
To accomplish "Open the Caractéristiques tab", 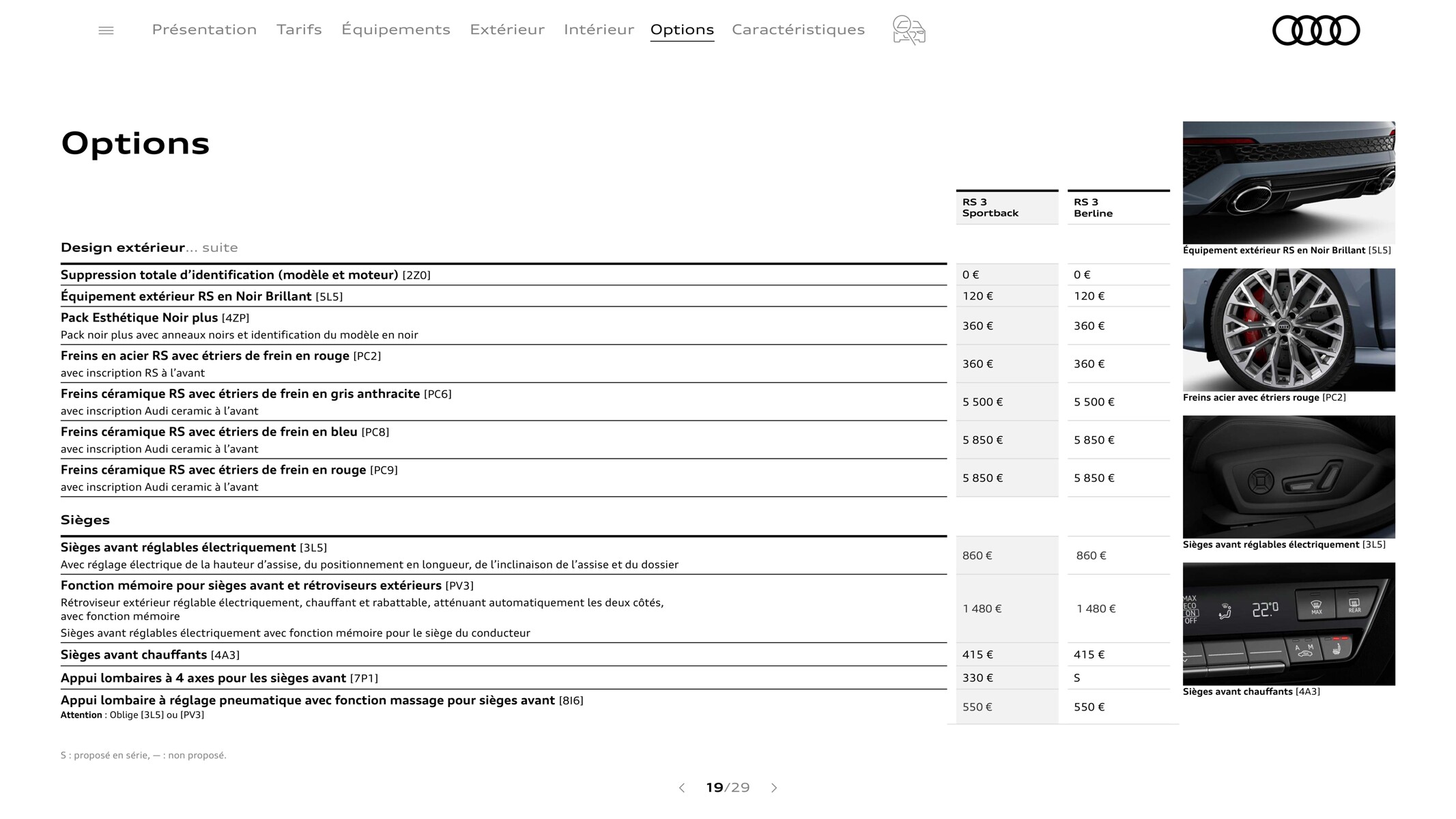I will click(x=798, y=29).
